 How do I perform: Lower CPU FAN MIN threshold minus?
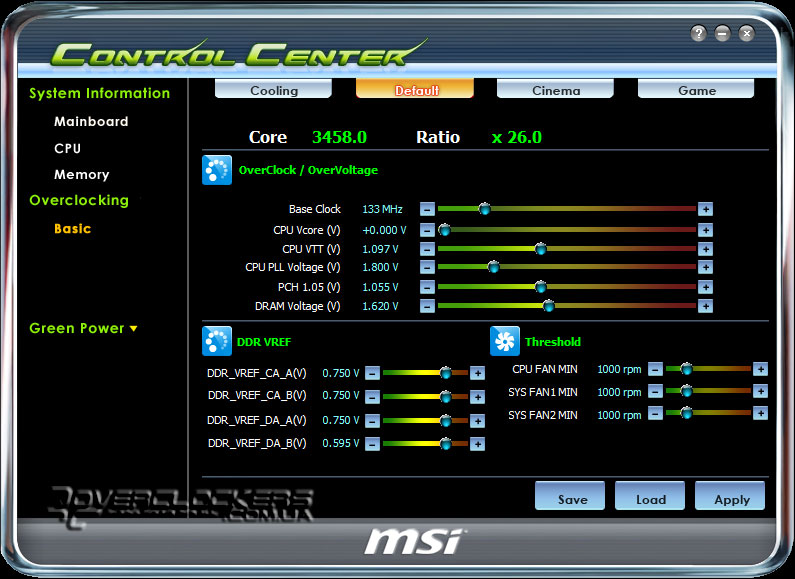point(655,369)
